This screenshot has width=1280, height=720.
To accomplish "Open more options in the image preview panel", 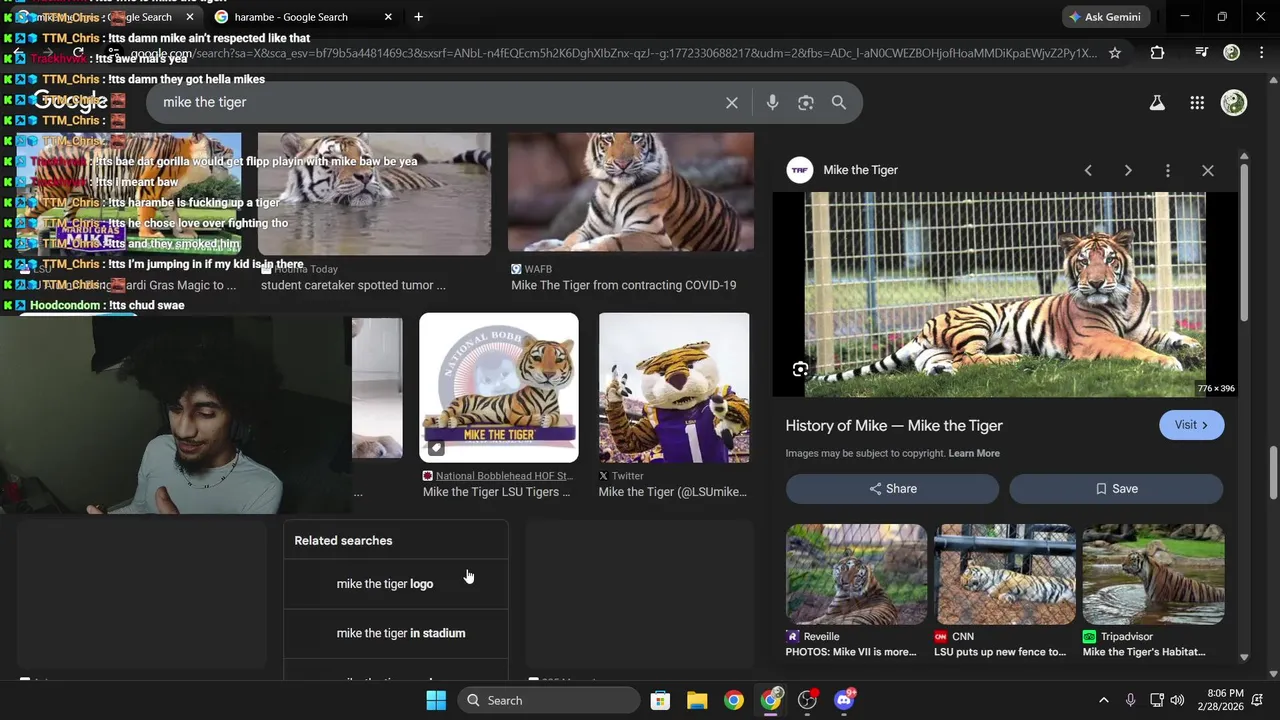I will [x=1167, y=171].
